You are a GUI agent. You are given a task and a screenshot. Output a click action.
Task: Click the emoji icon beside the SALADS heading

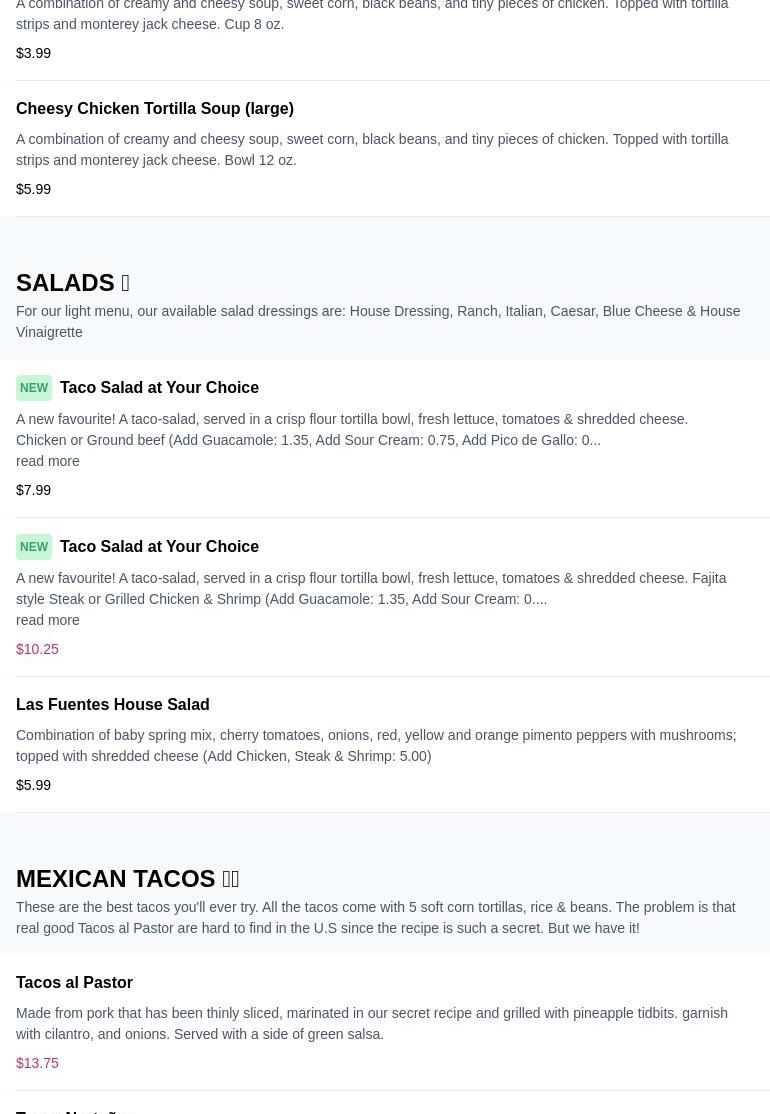125,283
